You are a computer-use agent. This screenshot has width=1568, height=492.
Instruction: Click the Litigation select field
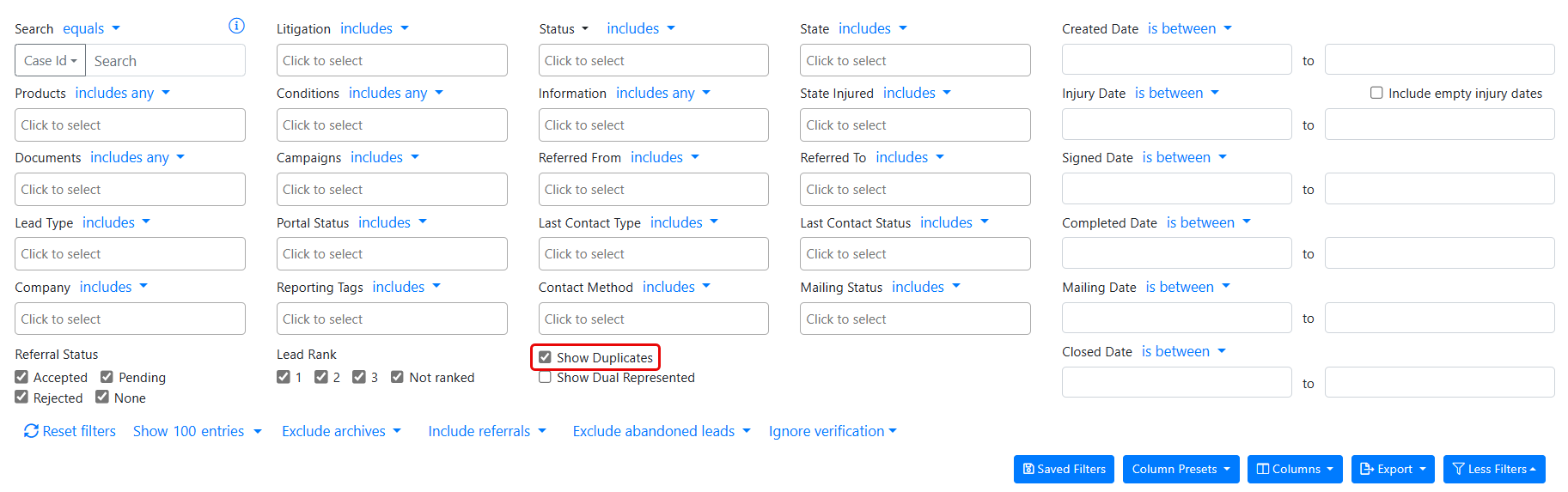click(392, 61)
